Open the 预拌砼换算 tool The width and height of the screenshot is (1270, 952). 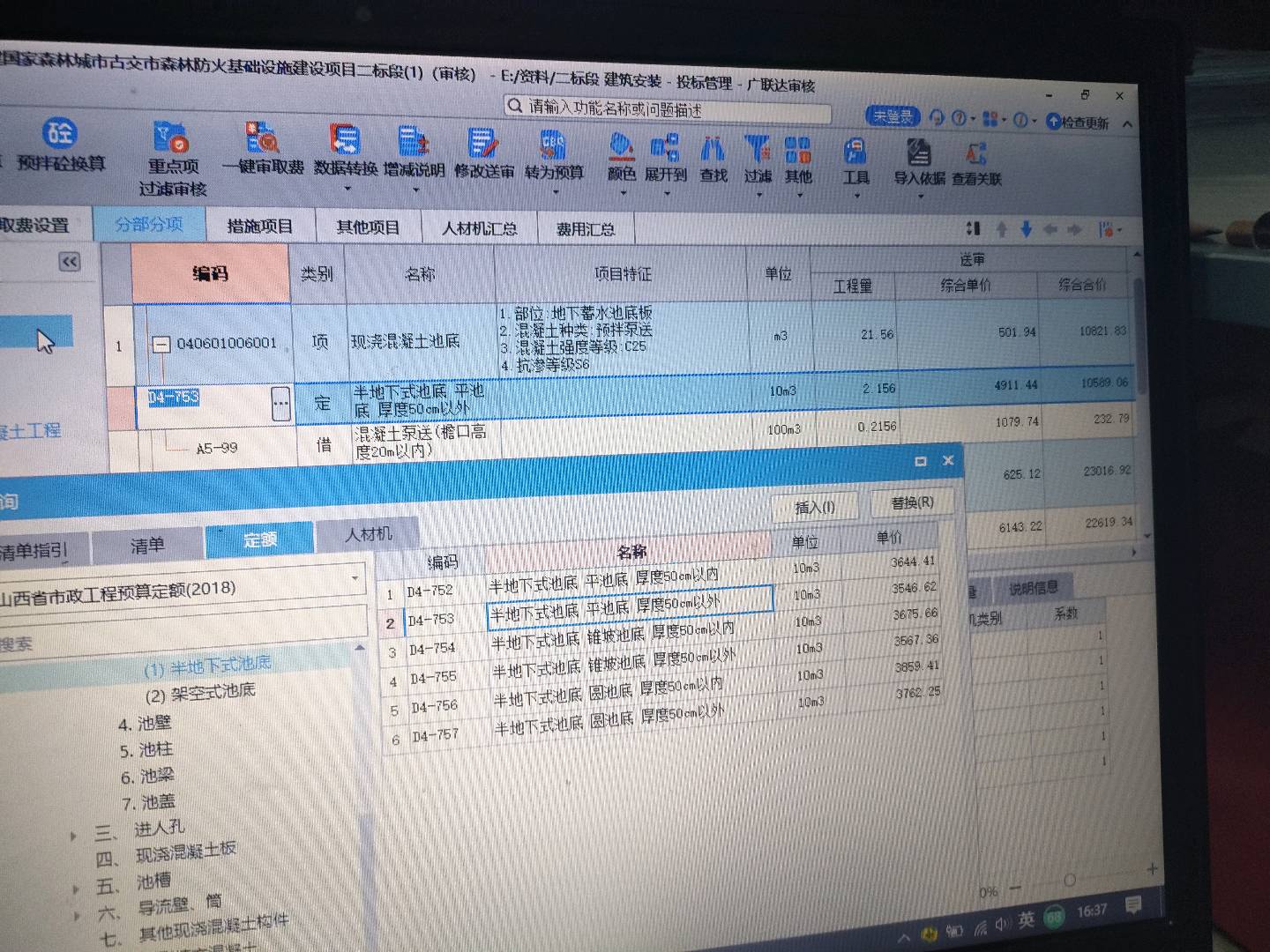60,145
